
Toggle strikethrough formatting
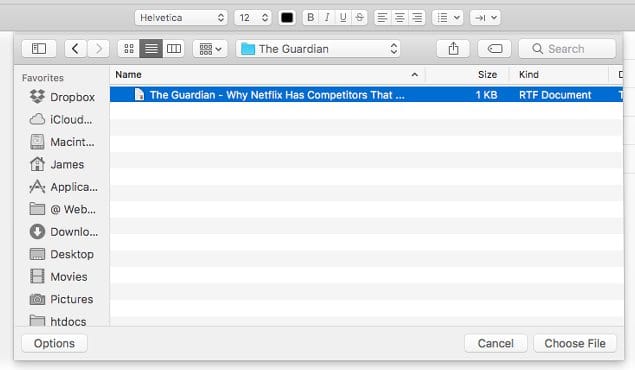359,17
